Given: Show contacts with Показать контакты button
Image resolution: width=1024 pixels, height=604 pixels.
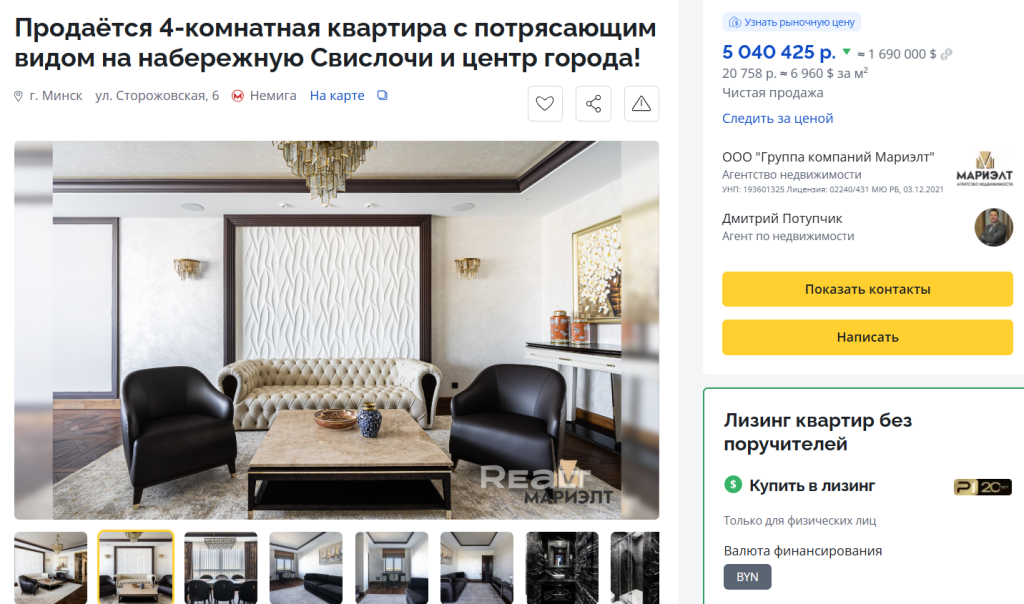Looking at the screenshot, I should 867,289.
